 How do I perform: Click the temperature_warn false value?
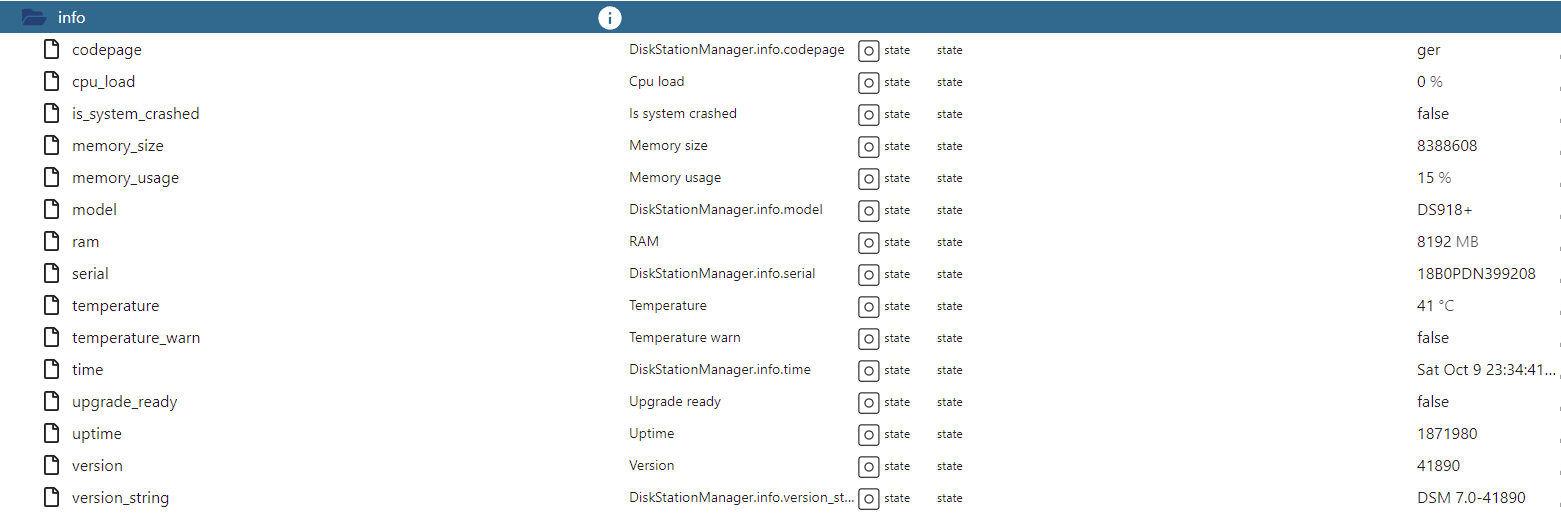coord(1432,338)
